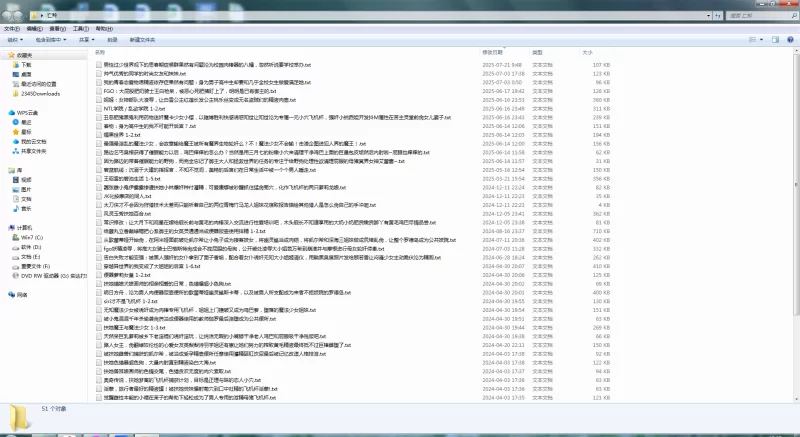The image size is (800, 437).
Task: Click the Forward navigation arrow
Action: click(18, 15)
